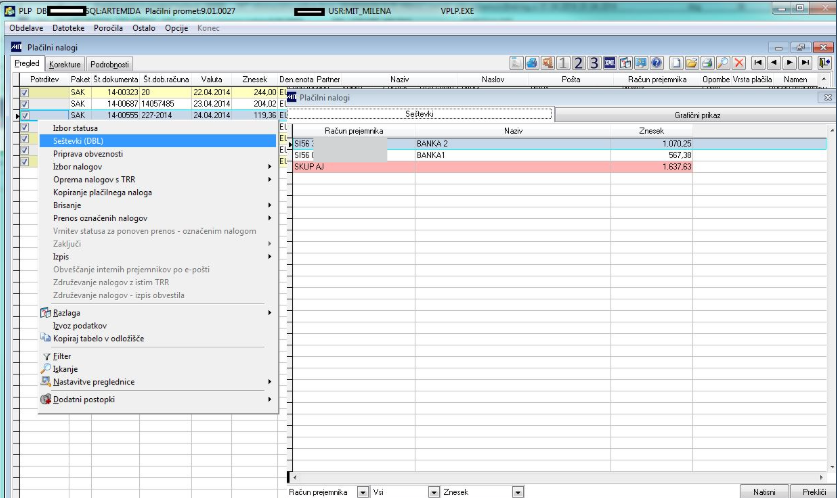Viewport: 837px width, 498px height.
Task: Click the dark blue XML toolbar icon
Action: coord(610,63)
